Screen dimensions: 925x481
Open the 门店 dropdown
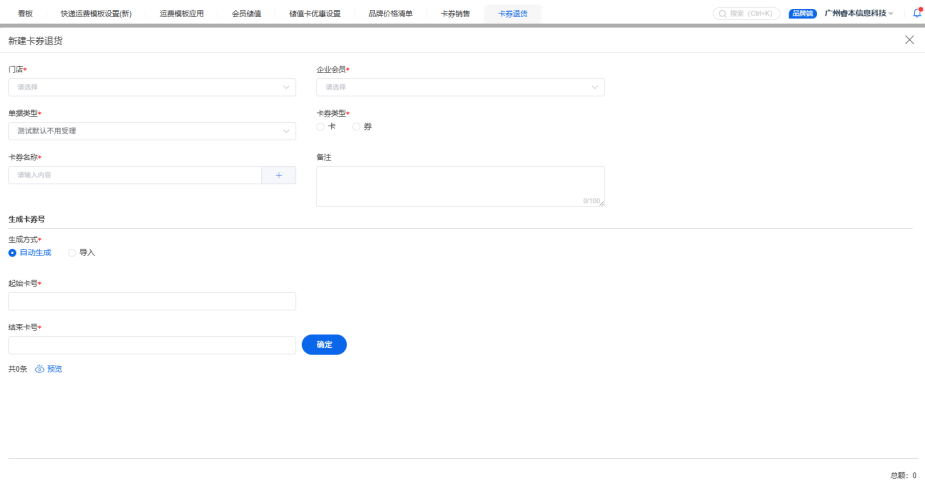(152, 87)
